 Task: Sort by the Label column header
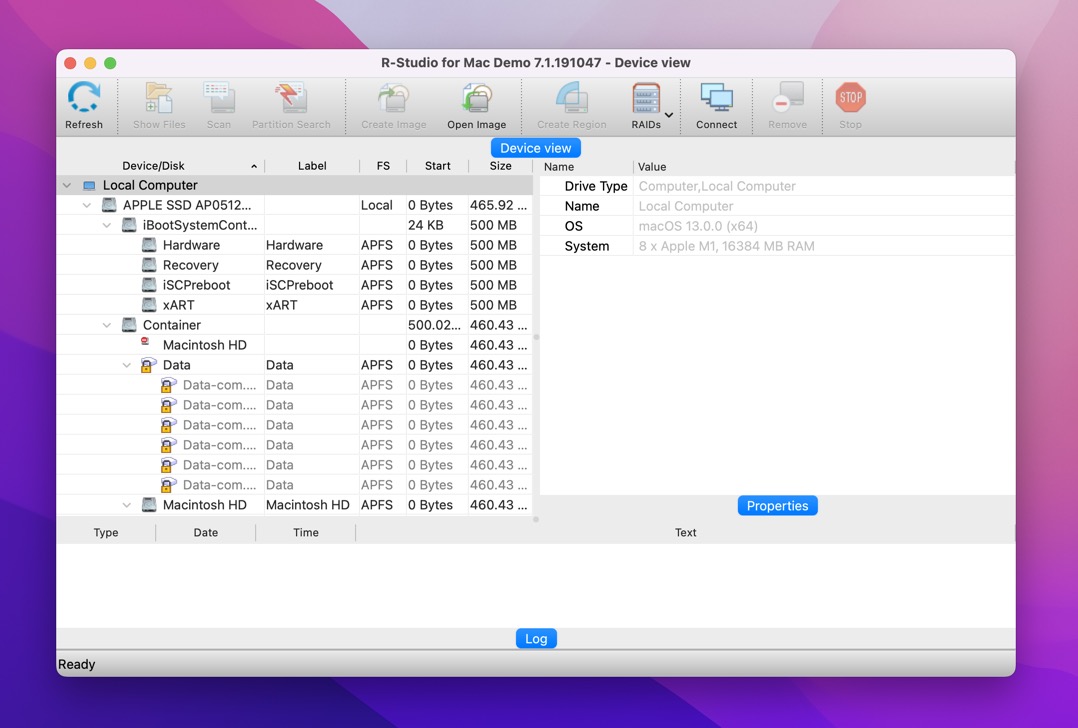pos(312,166)
